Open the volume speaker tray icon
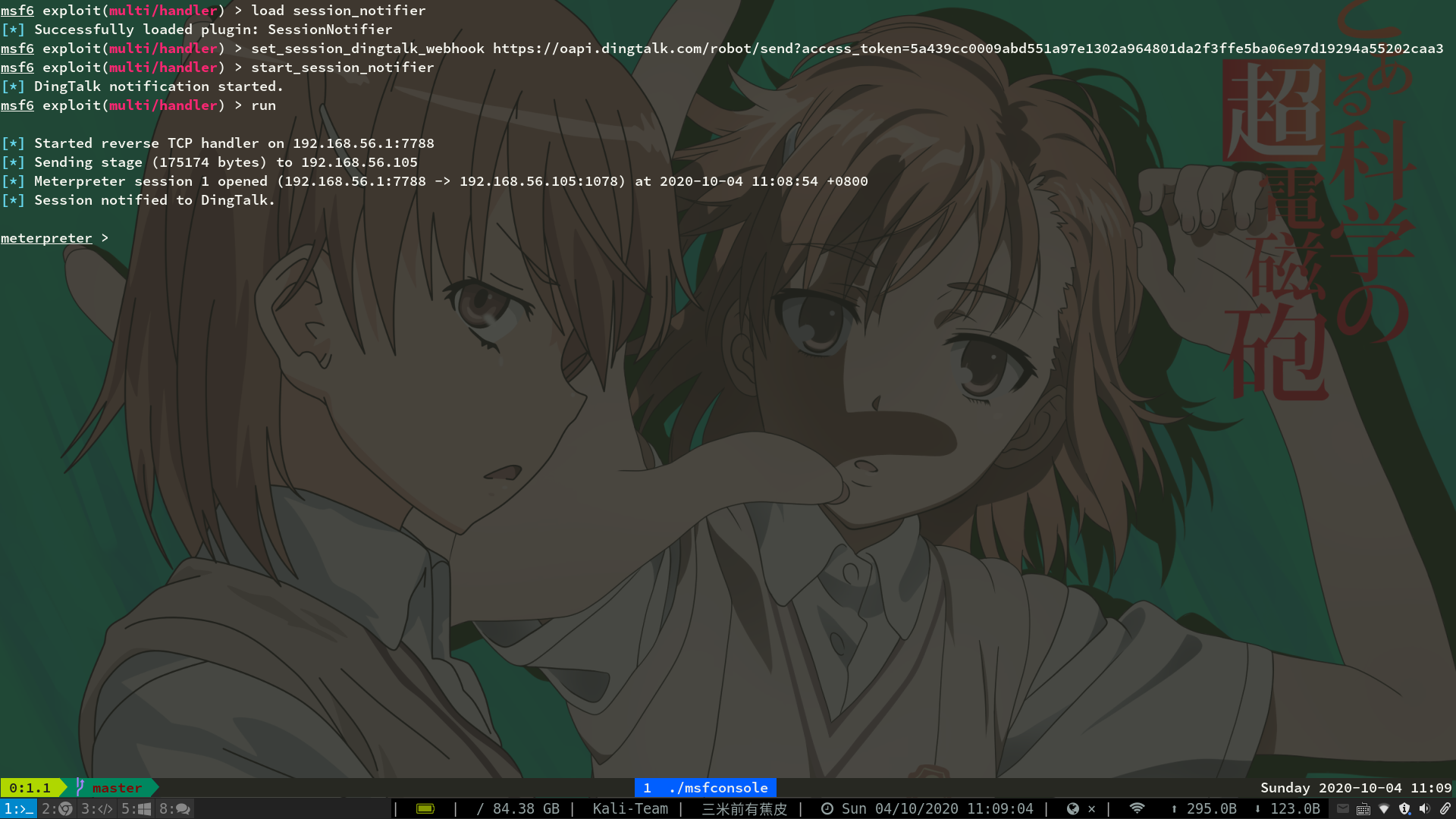Screen dimensions: 1456x819 pos(1425,809)
